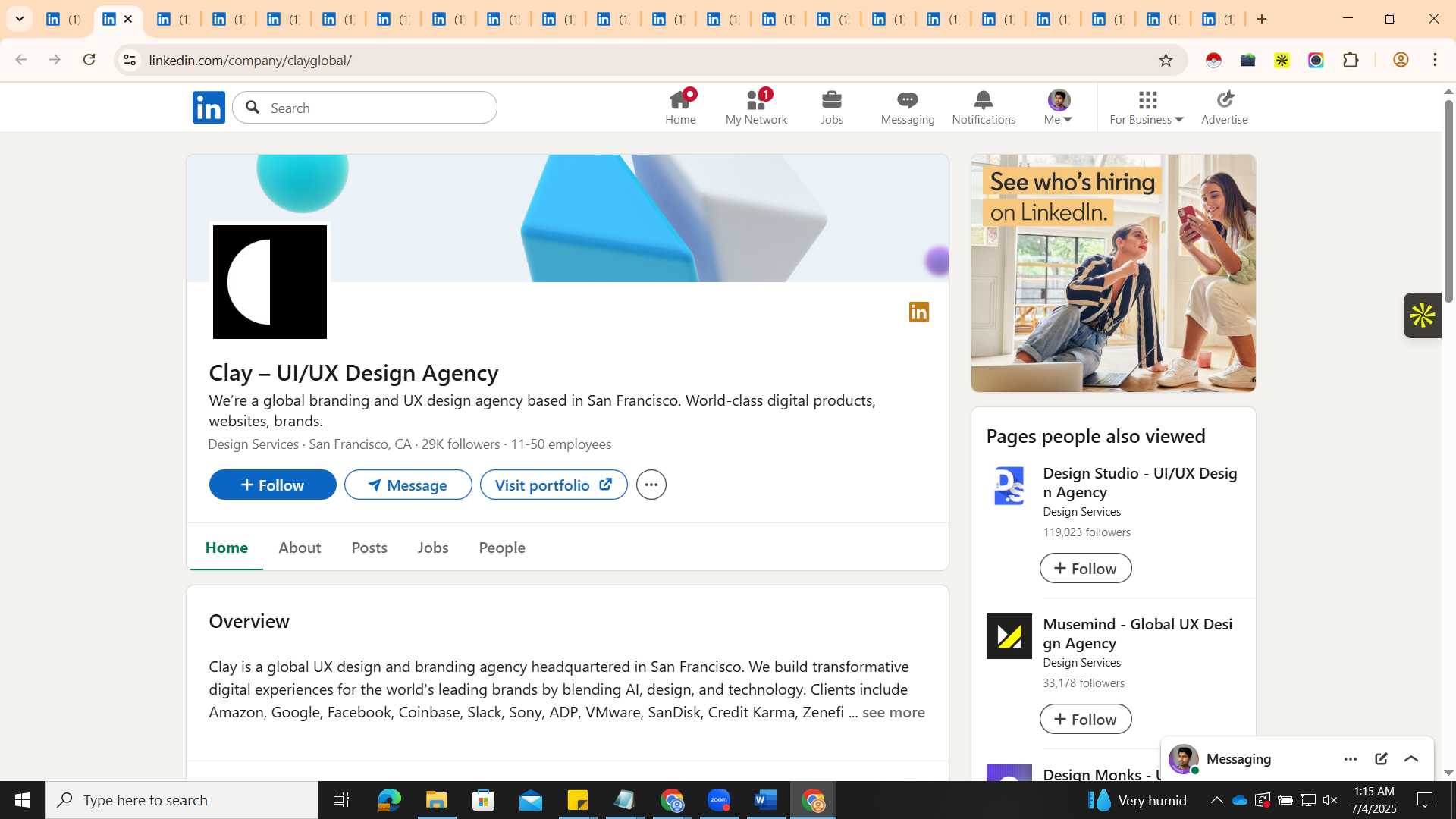Open more options ellipsis on Clay page
The height and width of the screenshot is (819, 1456).
click(651, 485)
